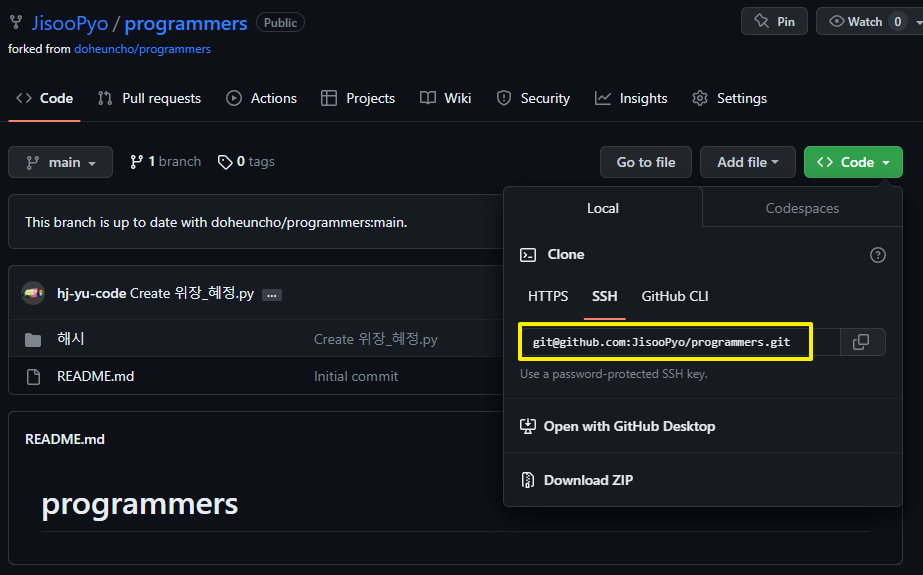Image resolution: width=923 pixels, height=575 pixels.
Task: Click the GitHub Desktop download icon
Action: coord(528,426)
